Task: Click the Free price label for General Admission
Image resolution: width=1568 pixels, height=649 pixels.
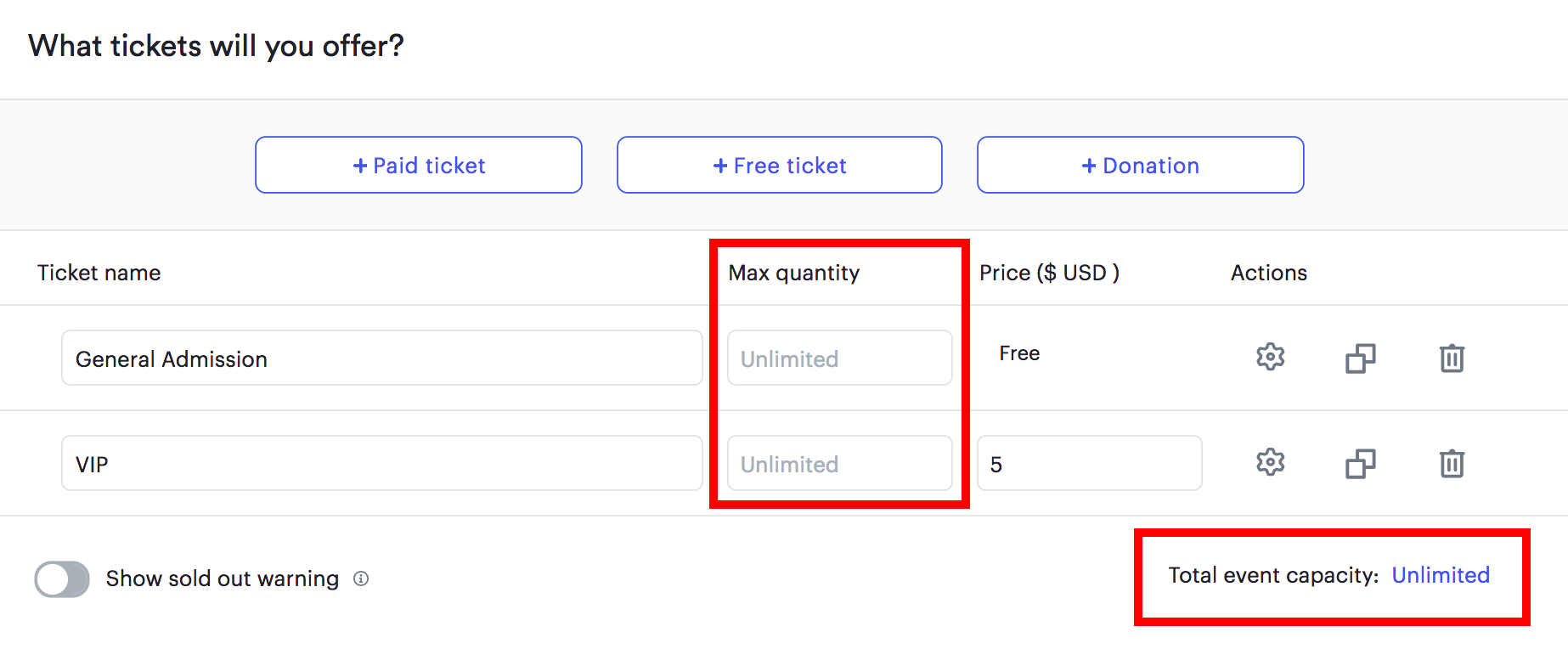Action: pos(1019,353)
